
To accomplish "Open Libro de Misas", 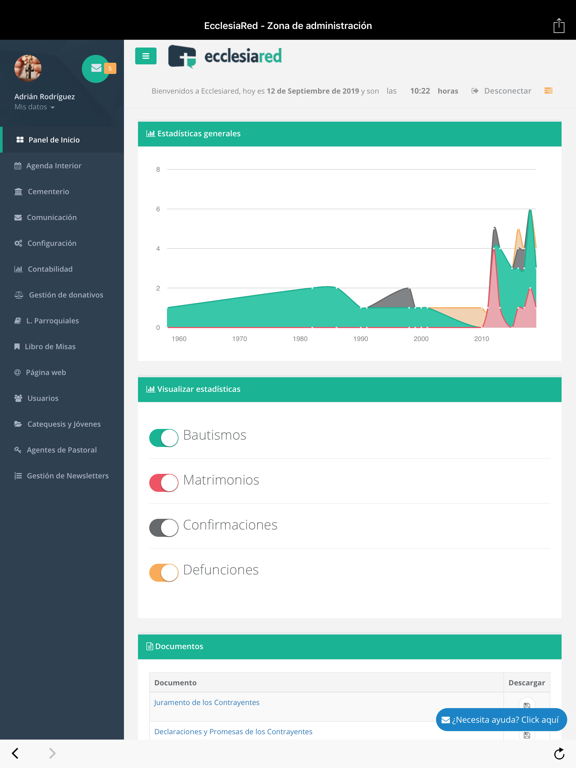I will (x=62, y=347).
